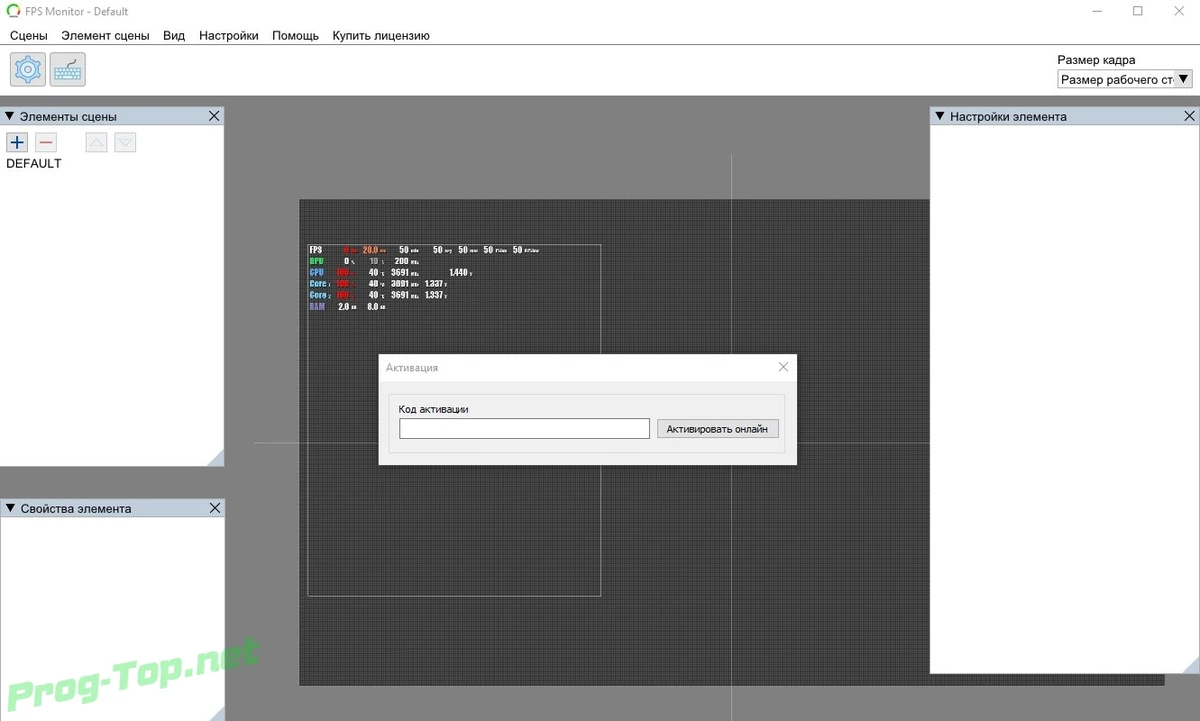Click the FPS Monitor app title icon
The height and width of the screenshot is (721, 1200).
coord(14,11)
